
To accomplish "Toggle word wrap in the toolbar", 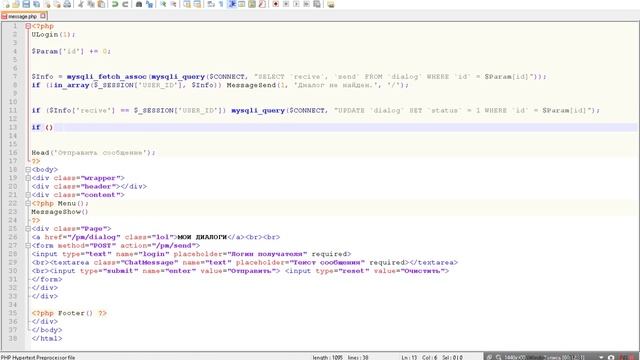I will (211, 4).
